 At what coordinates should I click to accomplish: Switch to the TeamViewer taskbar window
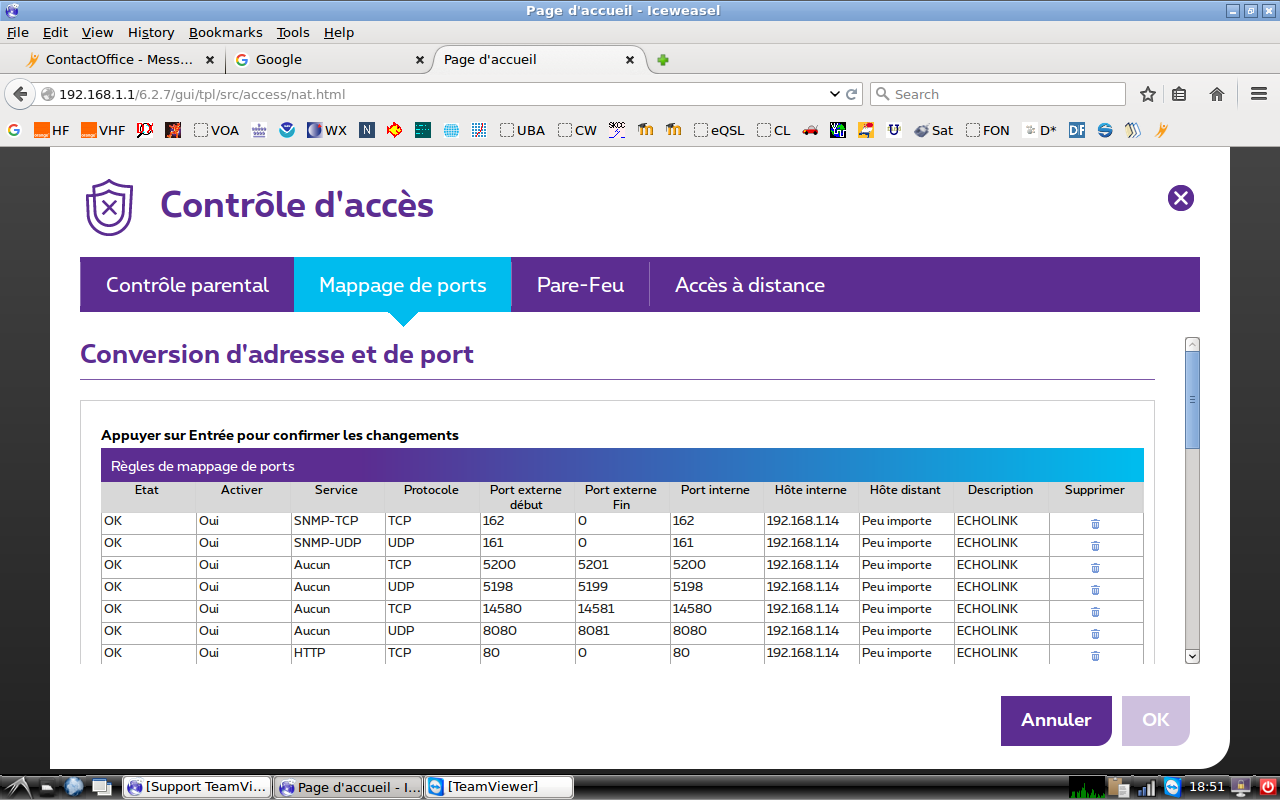pyautogui.click(x=499, y=787)
